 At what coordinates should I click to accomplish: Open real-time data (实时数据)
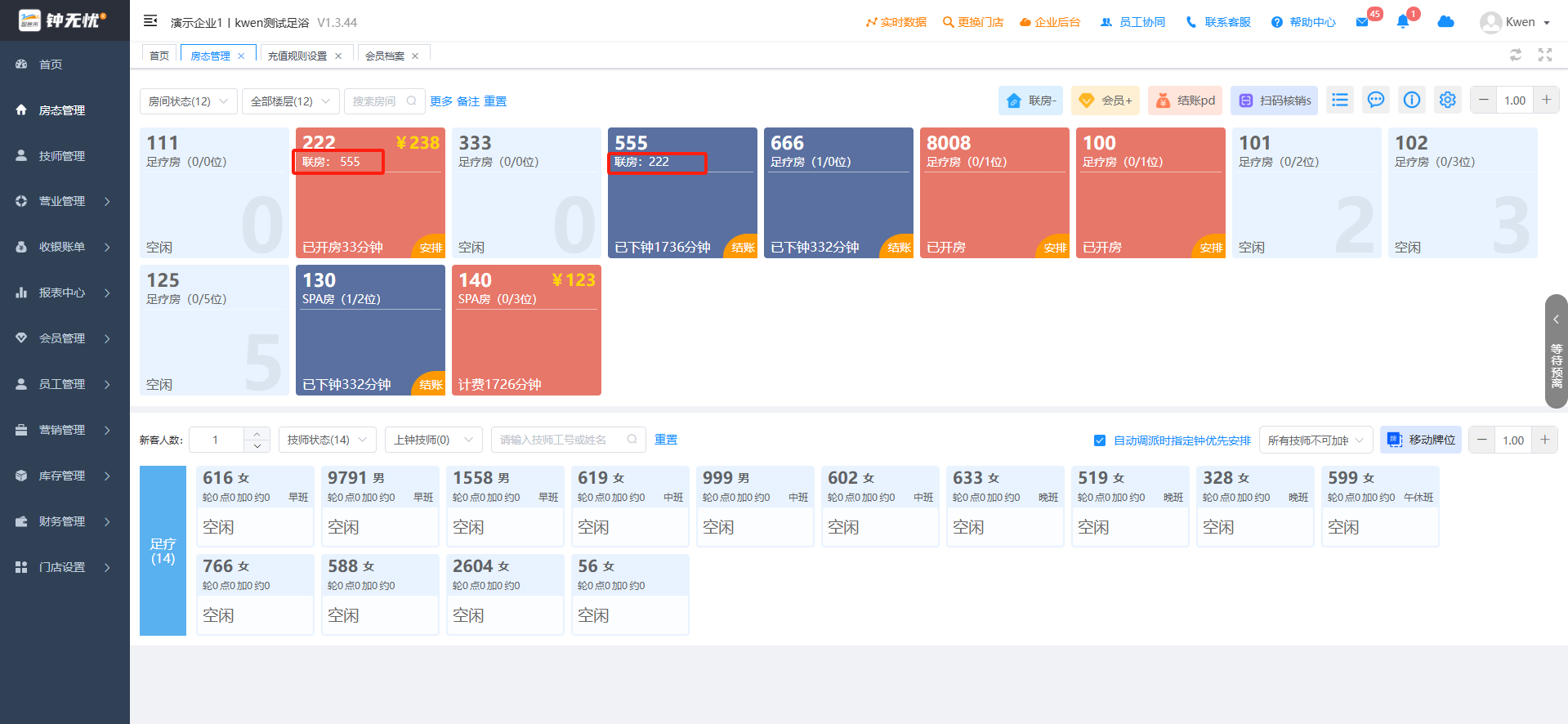[896, 22]
